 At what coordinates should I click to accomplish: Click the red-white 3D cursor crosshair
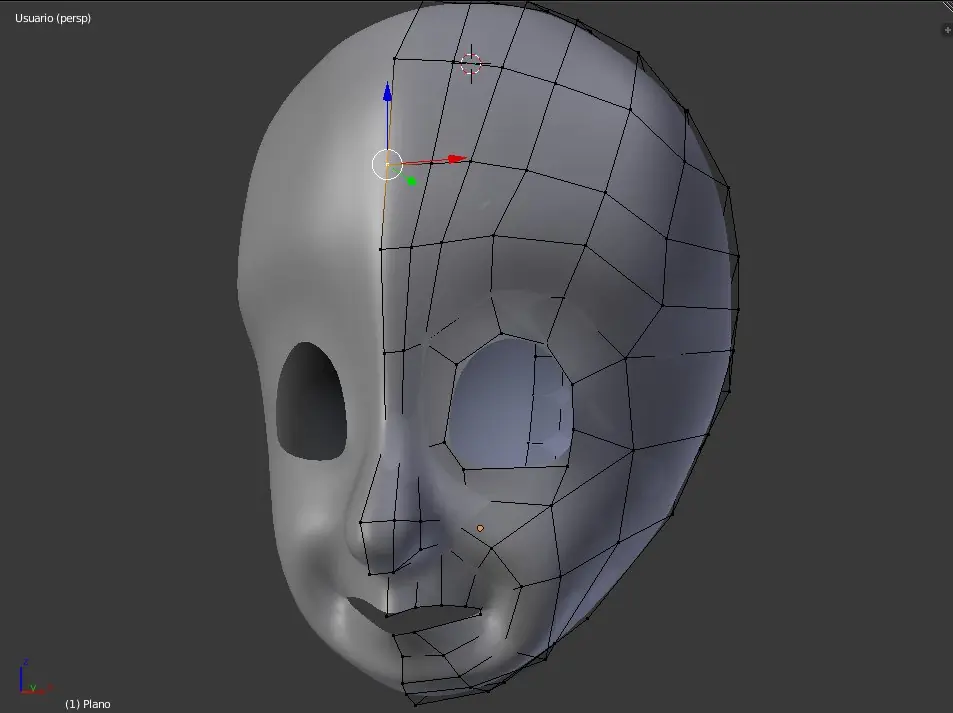coord(471,64)
